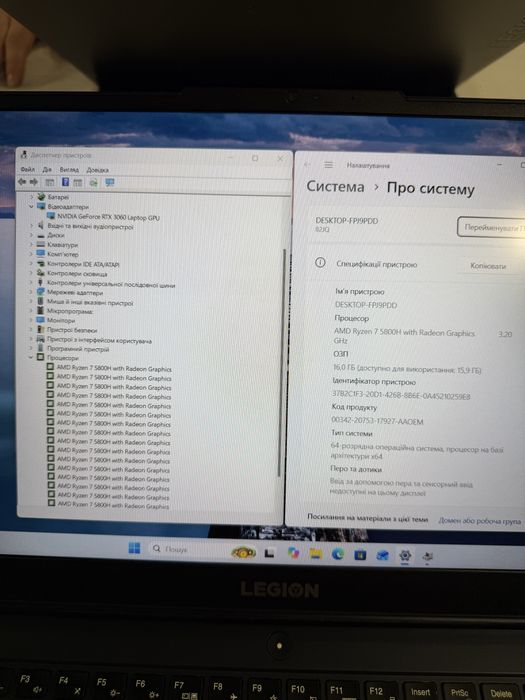Expand Миша й інші вказівні пристрої

[31, 302]
